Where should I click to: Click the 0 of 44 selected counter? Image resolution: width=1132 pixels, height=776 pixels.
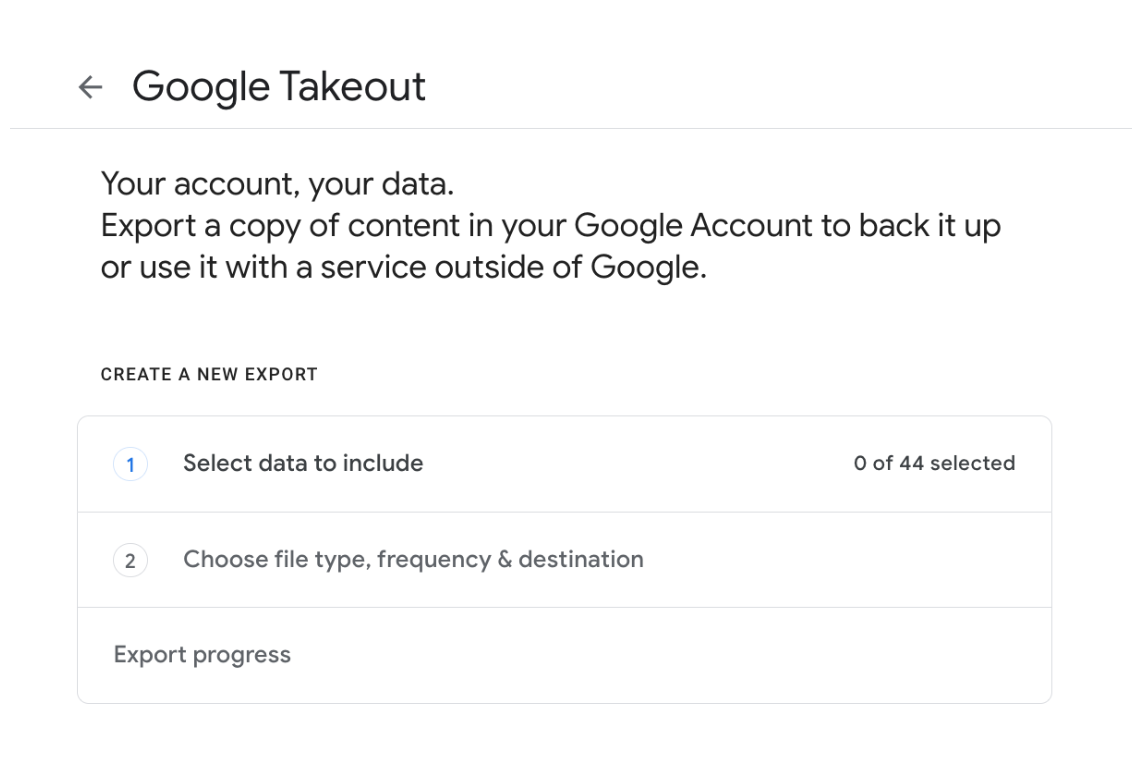click(934, 464)
